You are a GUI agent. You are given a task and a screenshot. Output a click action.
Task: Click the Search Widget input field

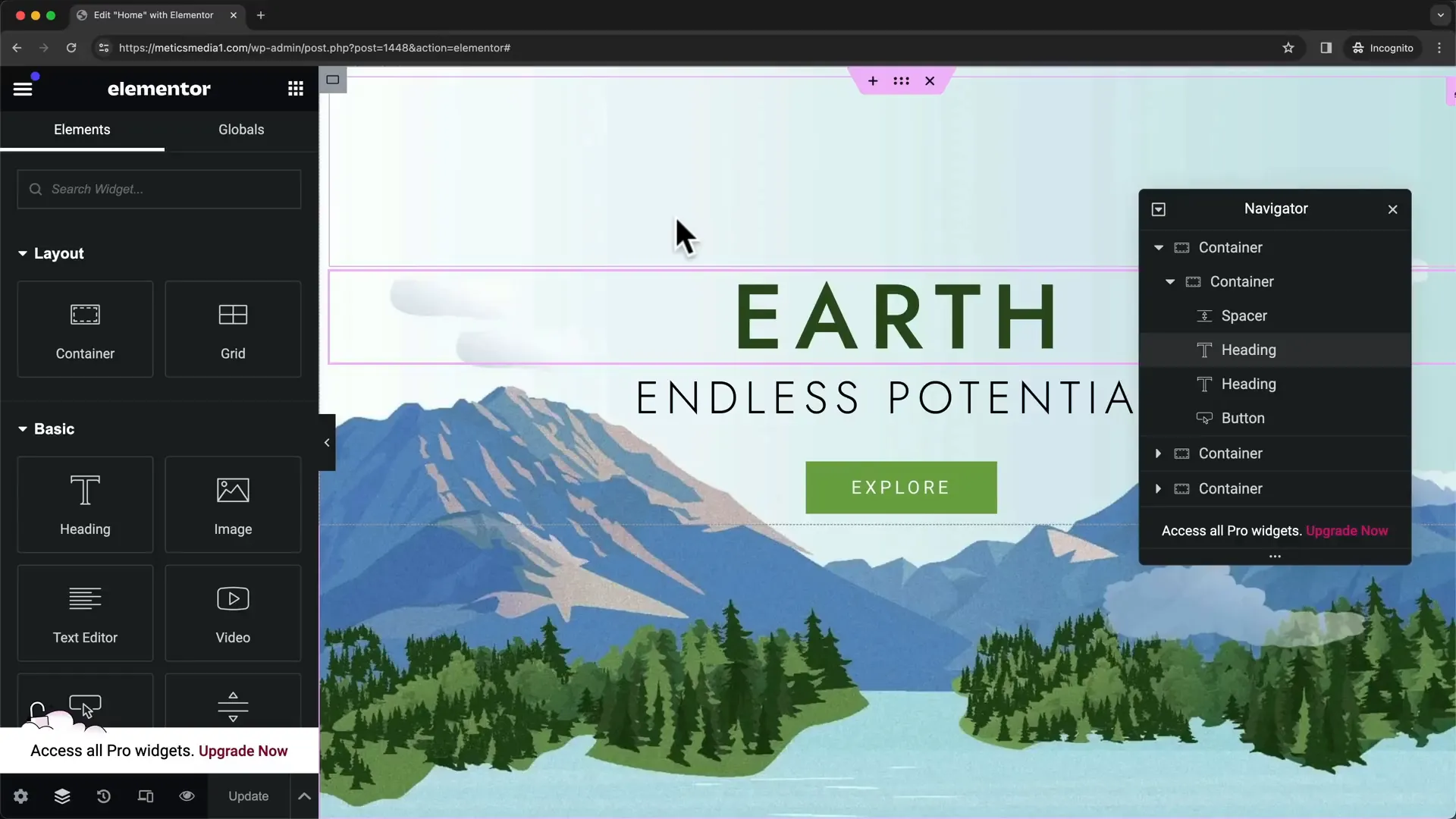pyautogui.click(x=159, y=189)
